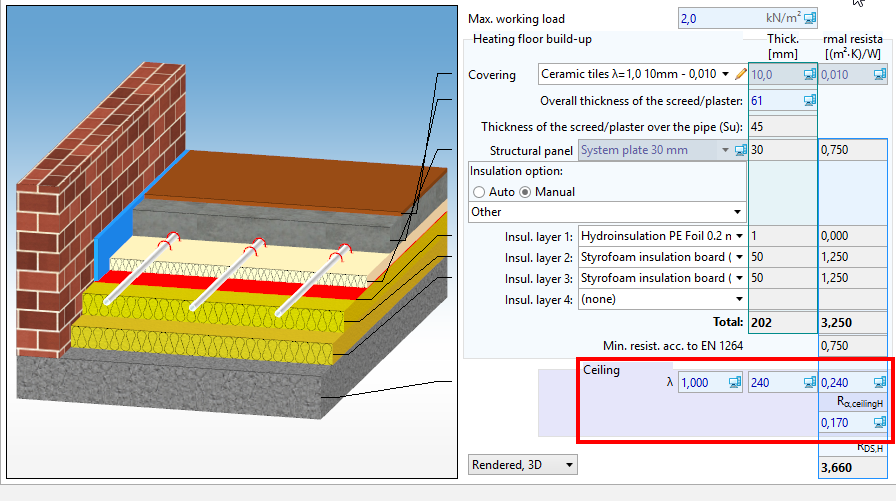
Task: Click computer icon in ceiling lambda field
Action: (735, 382)
